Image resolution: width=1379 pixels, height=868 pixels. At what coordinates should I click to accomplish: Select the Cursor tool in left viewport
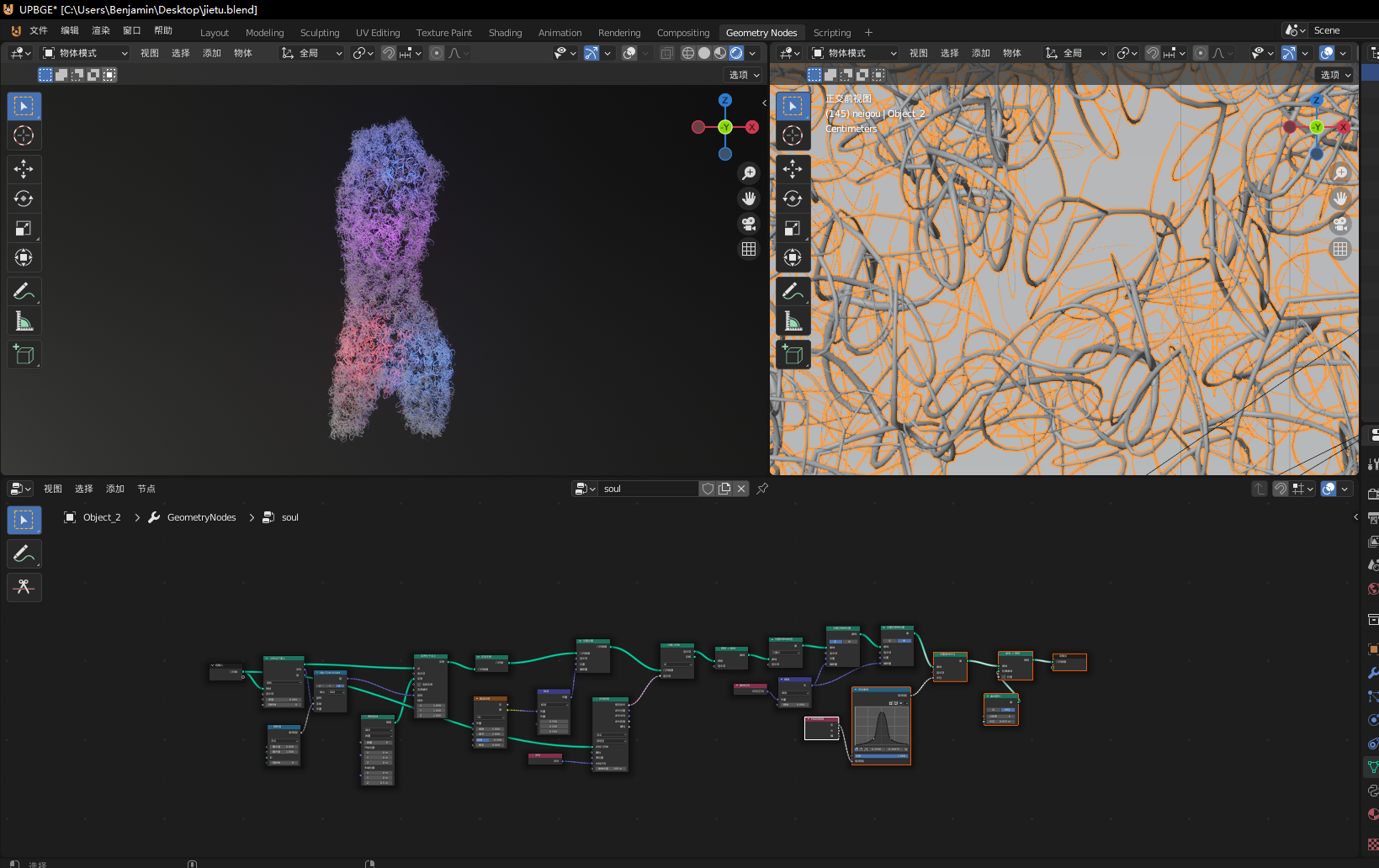click(x=24, y=135)
